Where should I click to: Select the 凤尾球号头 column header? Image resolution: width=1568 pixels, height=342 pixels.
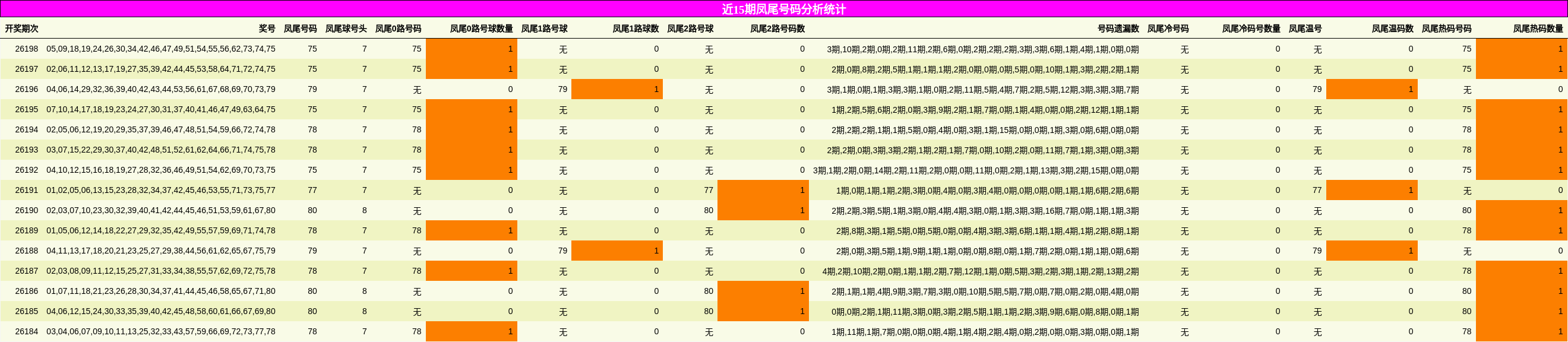click(346, 28)
